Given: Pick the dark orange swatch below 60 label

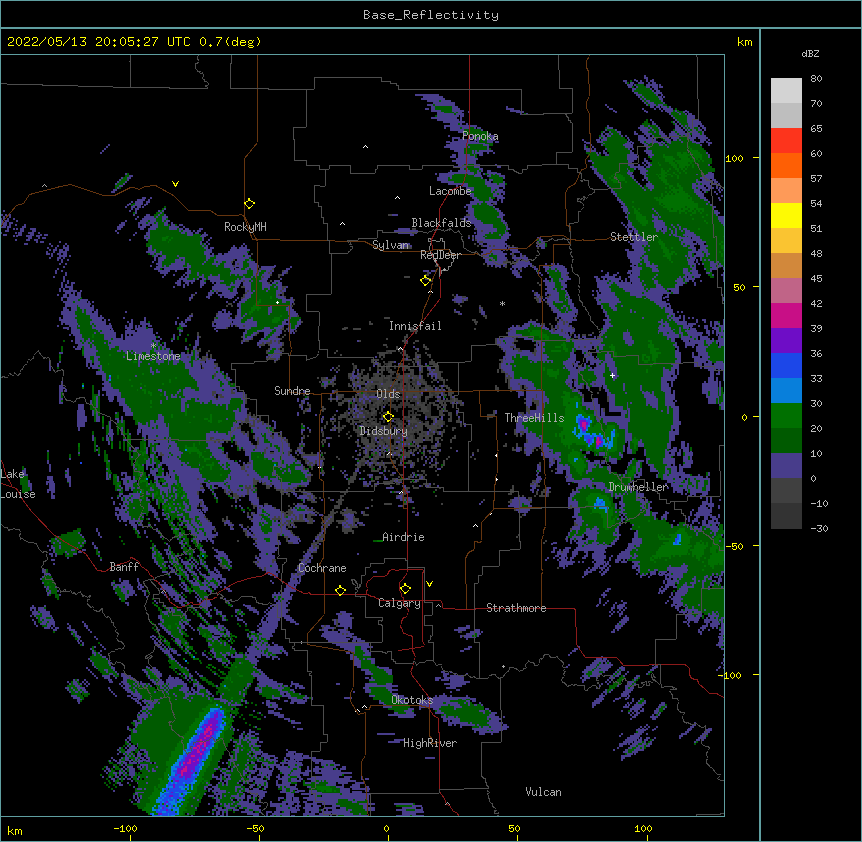Looking at the screenshot, I should (786, 165).
